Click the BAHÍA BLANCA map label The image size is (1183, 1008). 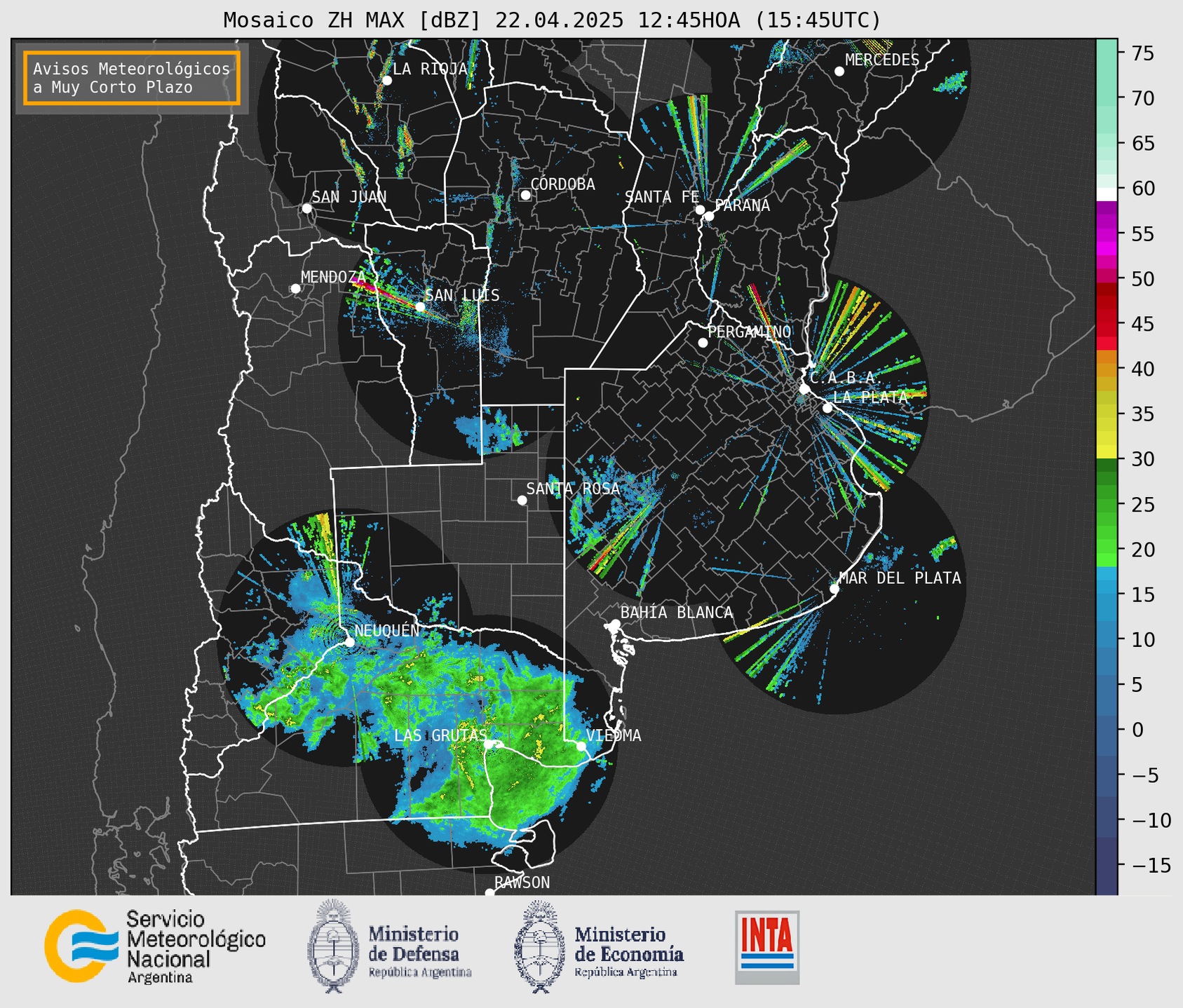tap(677, 613)
